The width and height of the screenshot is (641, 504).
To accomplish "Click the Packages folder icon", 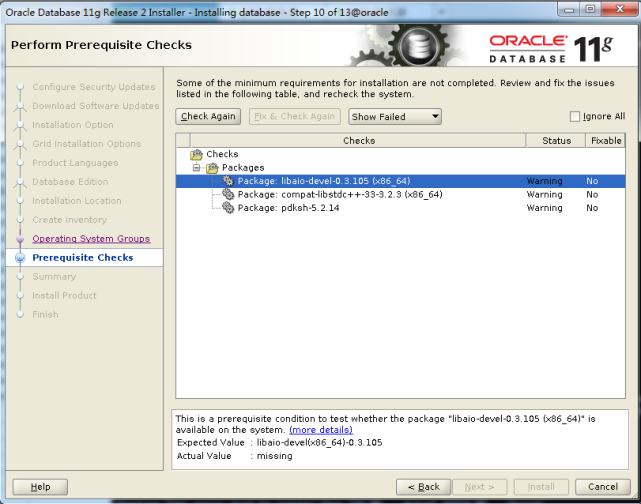I will tap(212, 168).
